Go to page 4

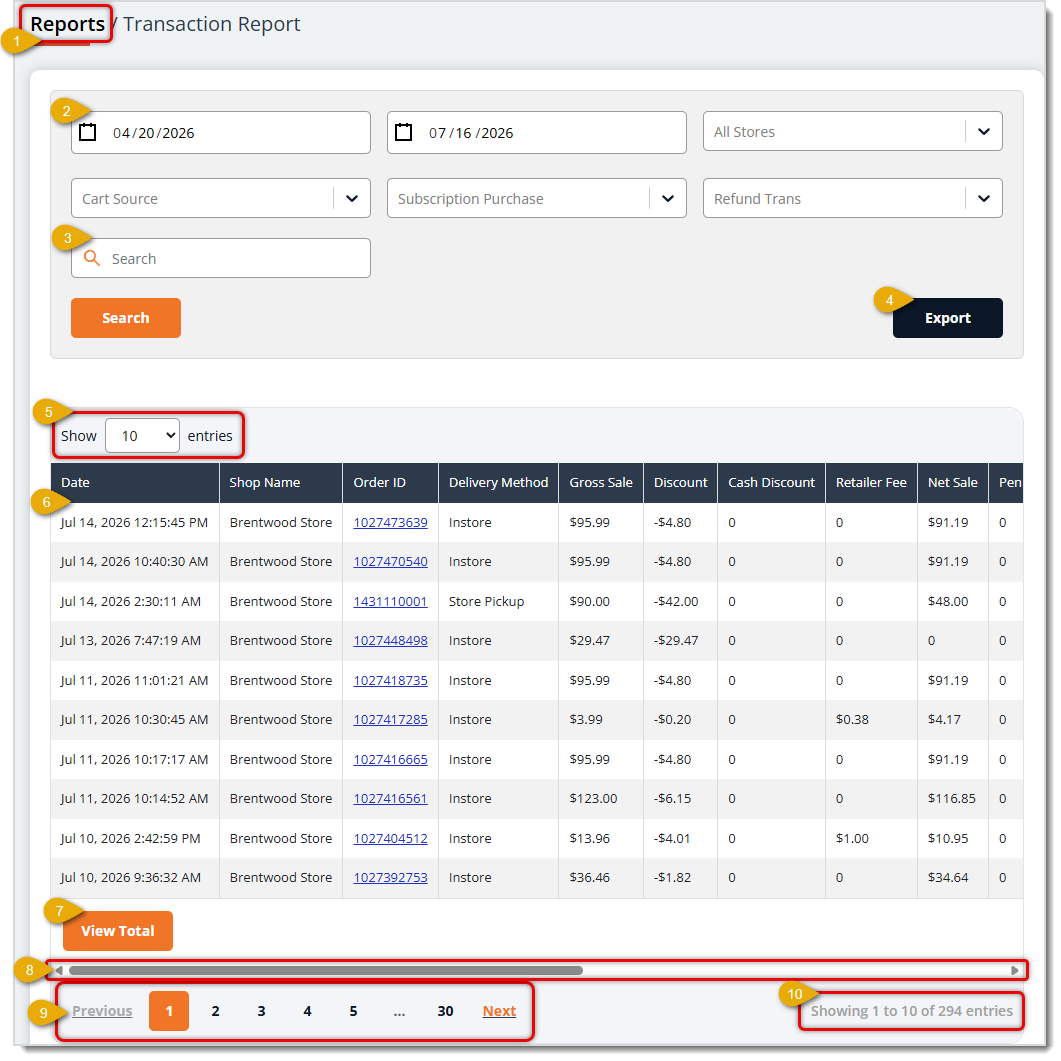(x=307, y=1011)
